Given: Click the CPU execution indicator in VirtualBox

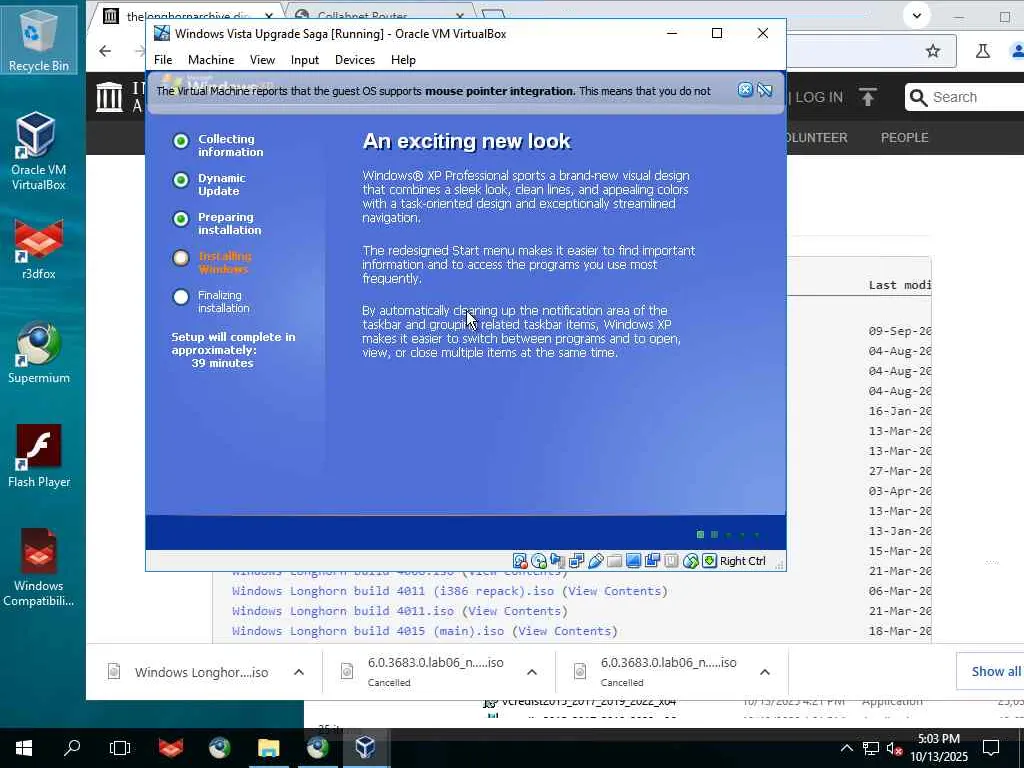Looking at the screenshot, I should click(x=671, y=561).
